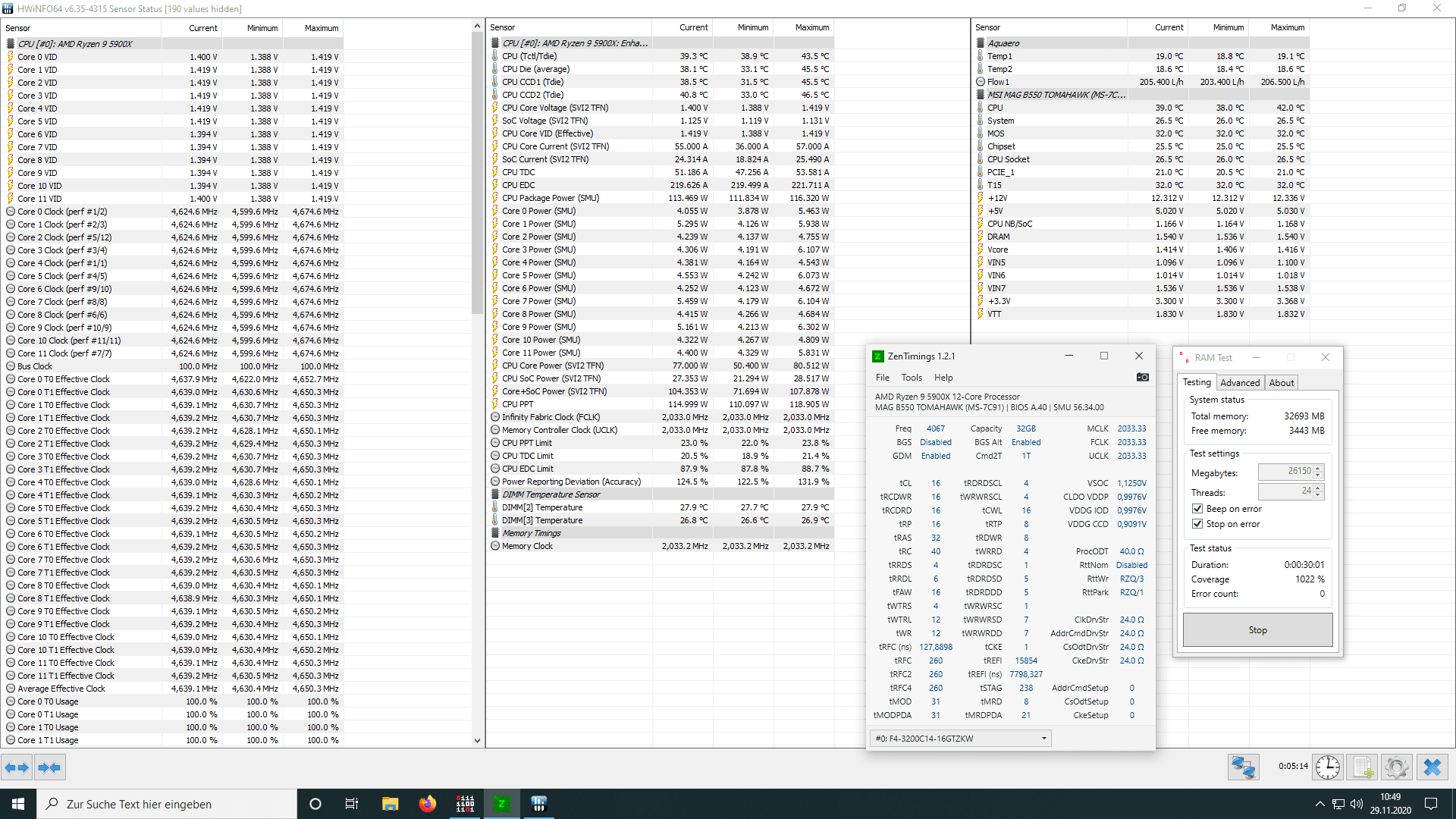
Task: Take a screenshot with ZenTimings camera icon
Action: click(x=1143, y=377)
